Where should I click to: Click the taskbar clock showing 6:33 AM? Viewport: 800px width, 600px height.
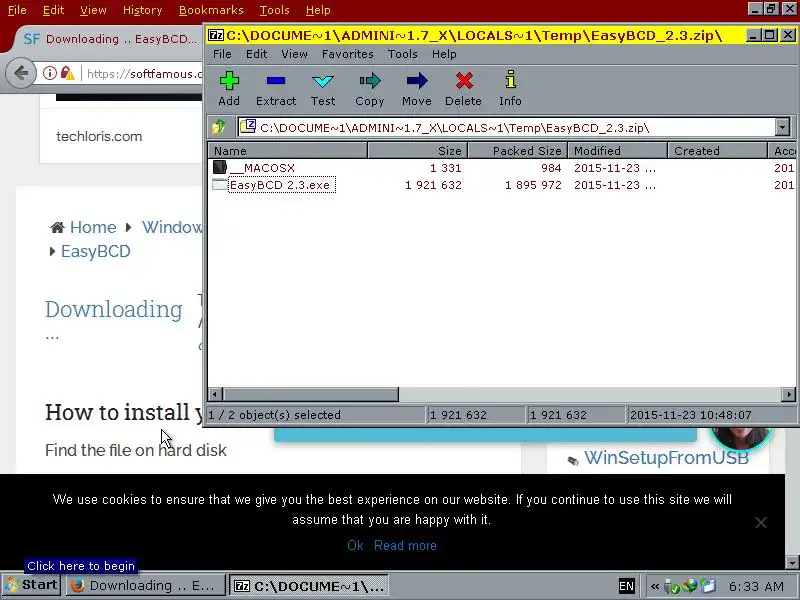pos(756,586)
